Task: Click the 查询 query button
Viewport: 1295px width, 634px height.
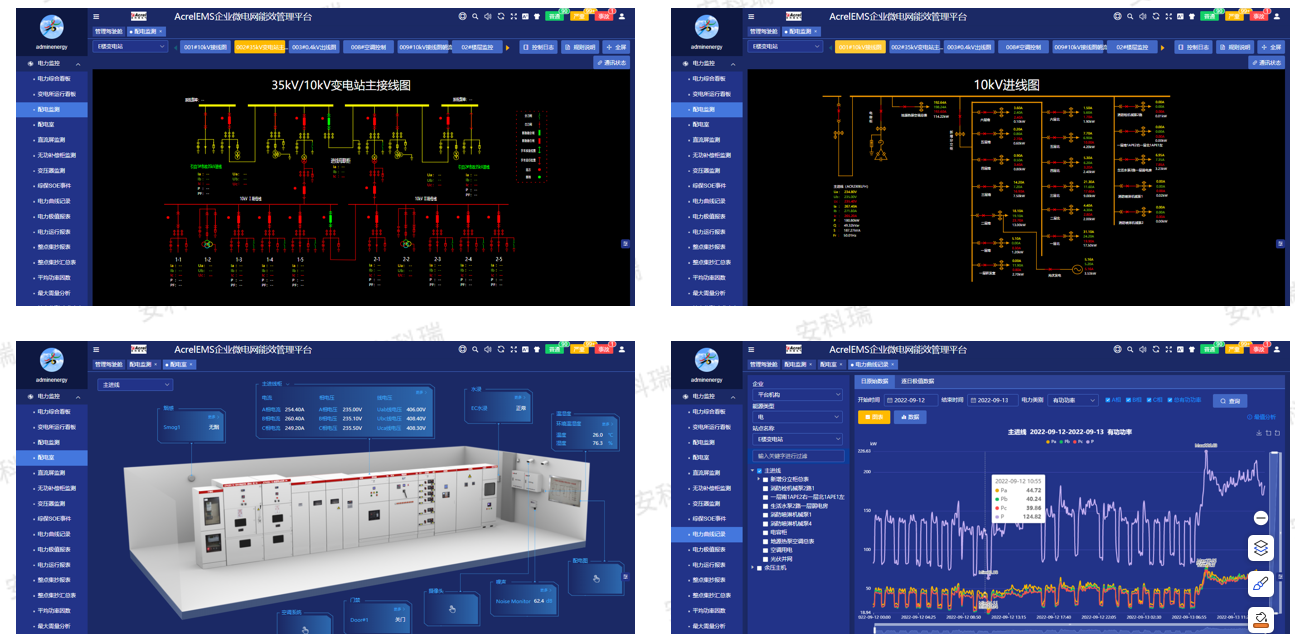Action: click(x=1229, y=400)
